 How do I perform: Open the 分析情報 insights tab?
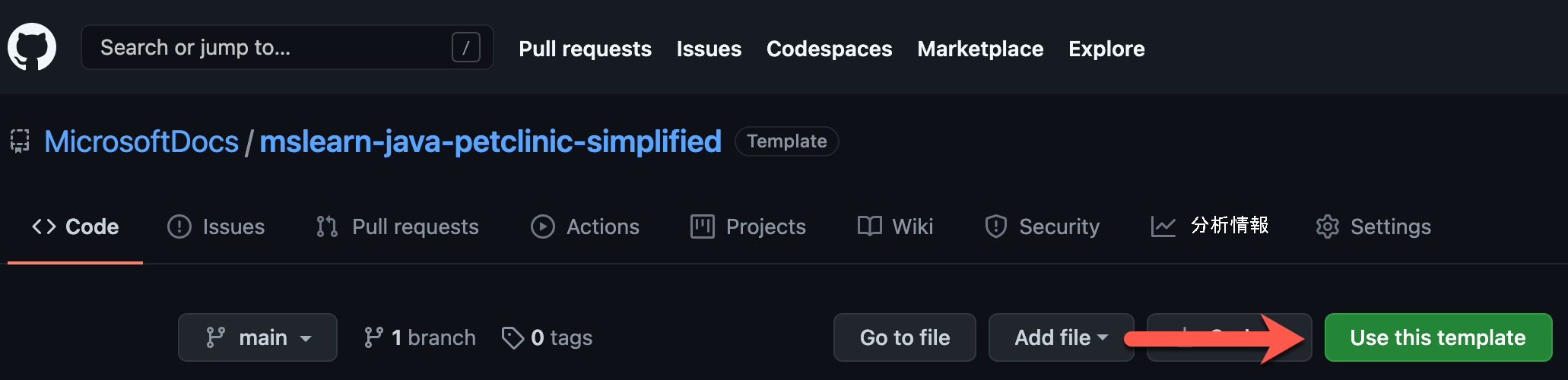1210,226
